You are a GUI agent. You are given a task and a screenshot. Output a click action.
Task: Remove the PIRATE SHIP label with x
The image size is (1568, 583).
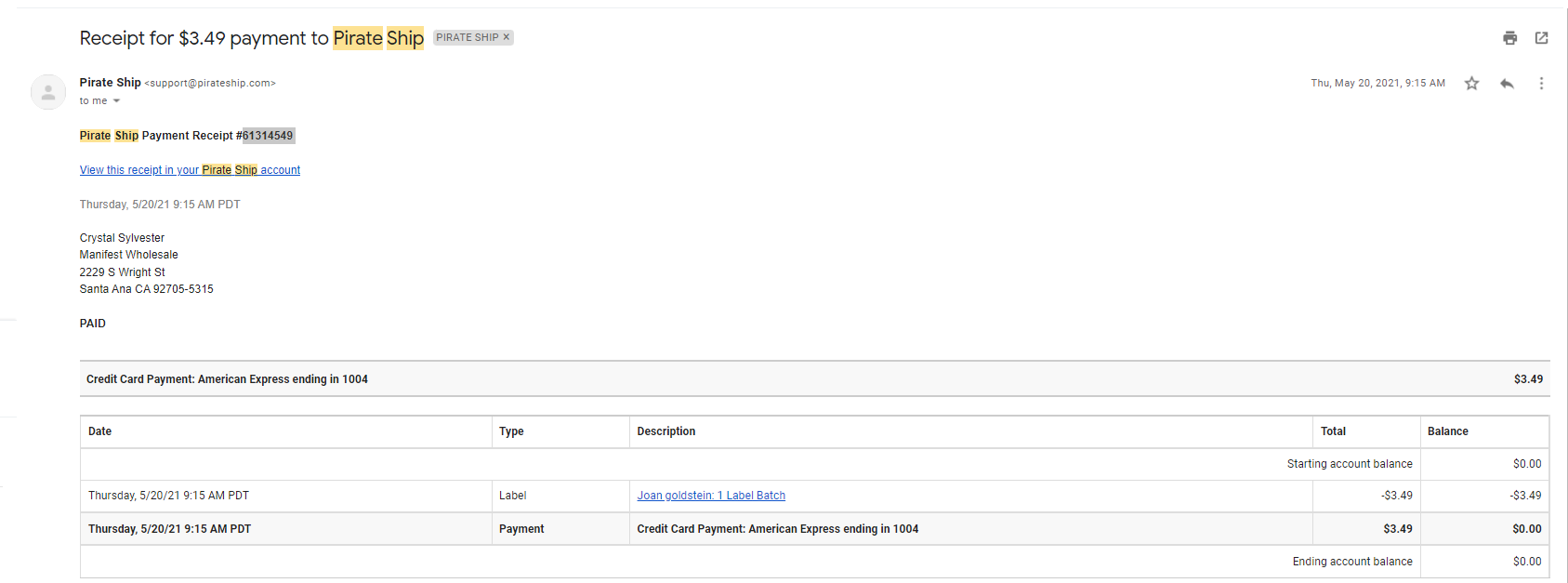[x=507, y=37]
